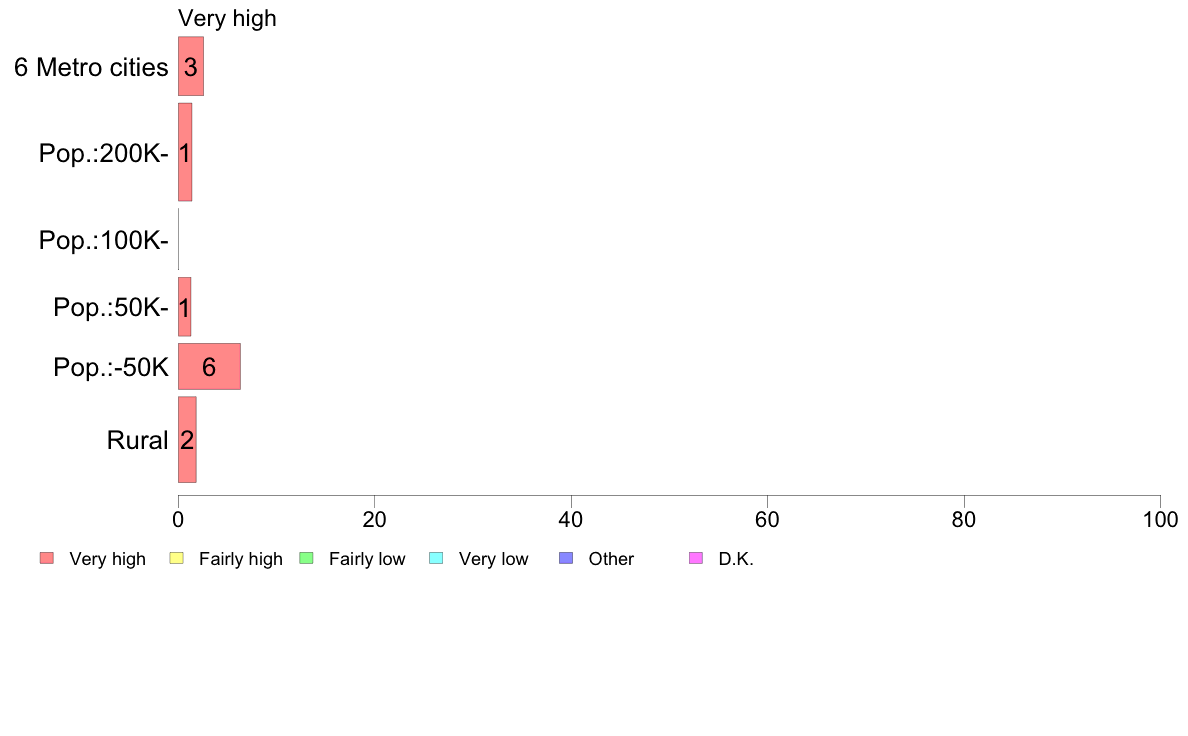1188x736 pixels.
Task: Select the Pop.:-50K bar showing 6
Action: click(209, 367)
